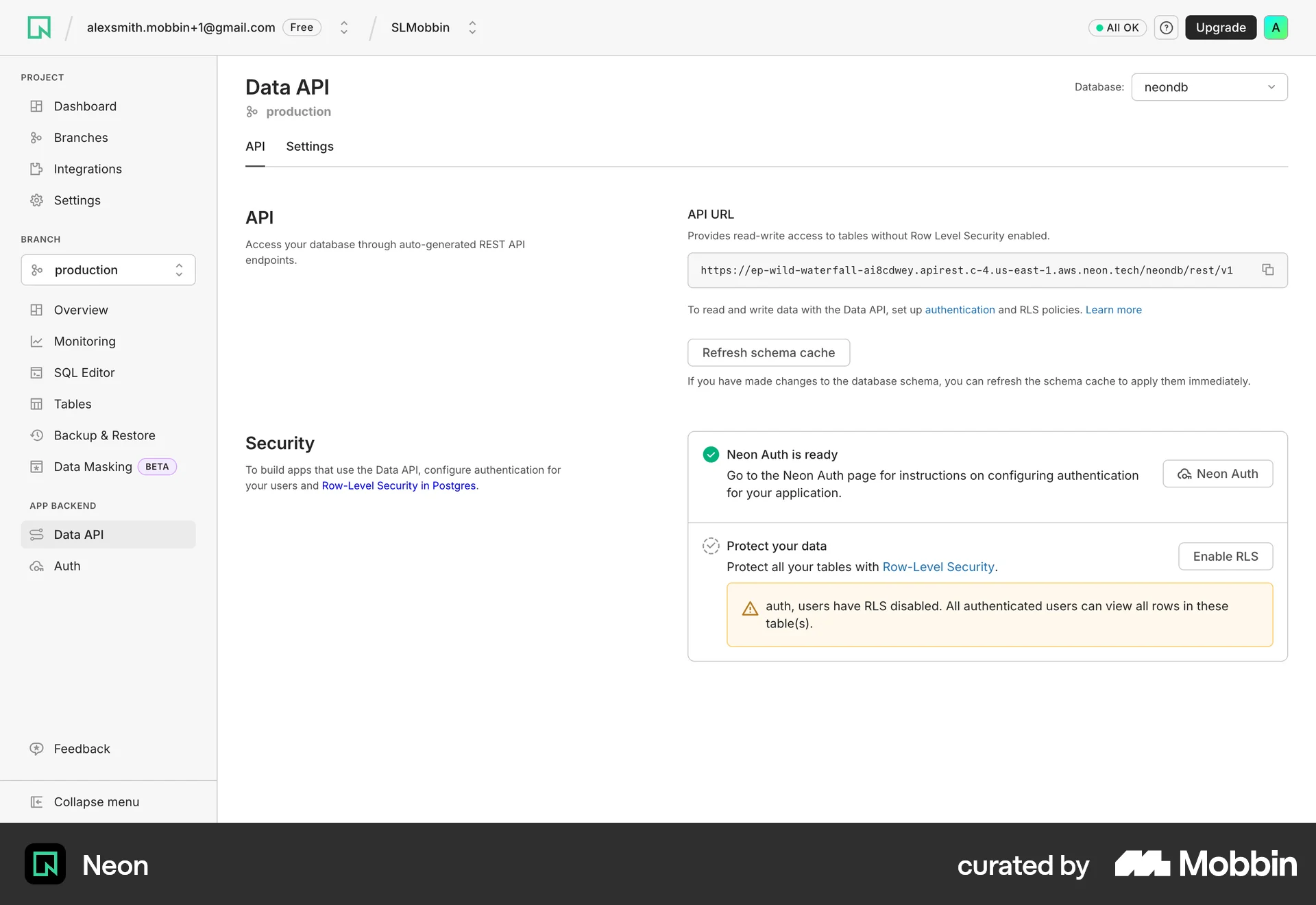The image size is (1316, 905).
Task: Copy the API URL with copy icon
Action: (x=1268, y=270)
